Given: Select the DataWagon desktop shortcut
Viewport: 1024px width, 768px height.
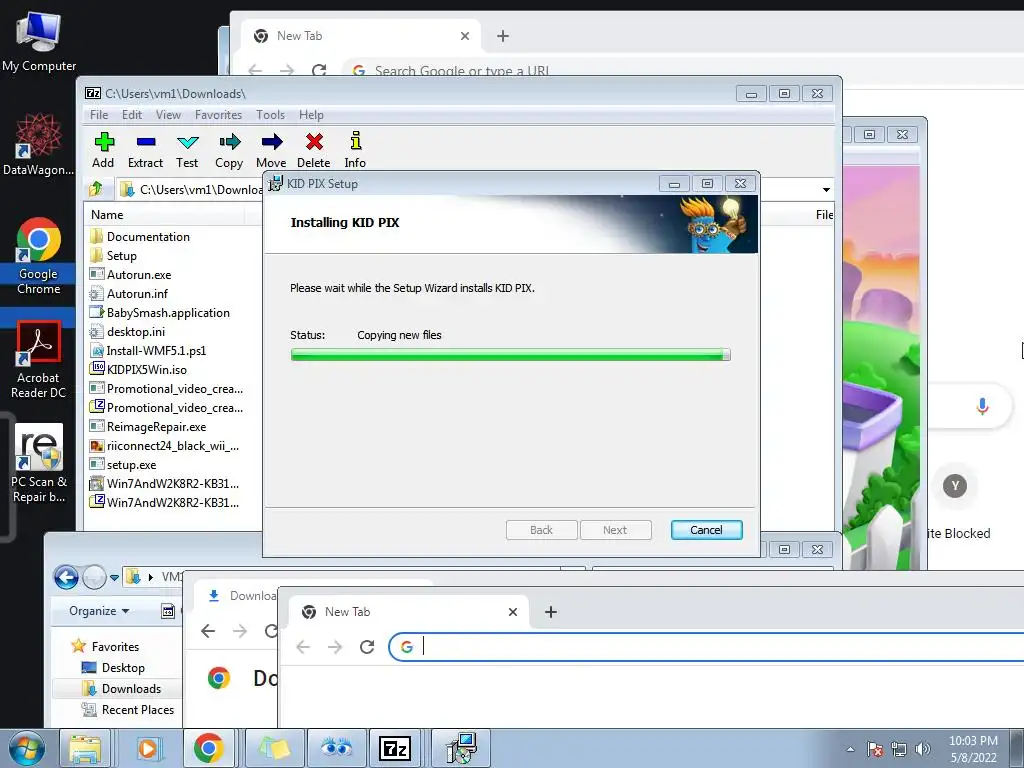Looking at the screenshot, I should coord(39,144).
